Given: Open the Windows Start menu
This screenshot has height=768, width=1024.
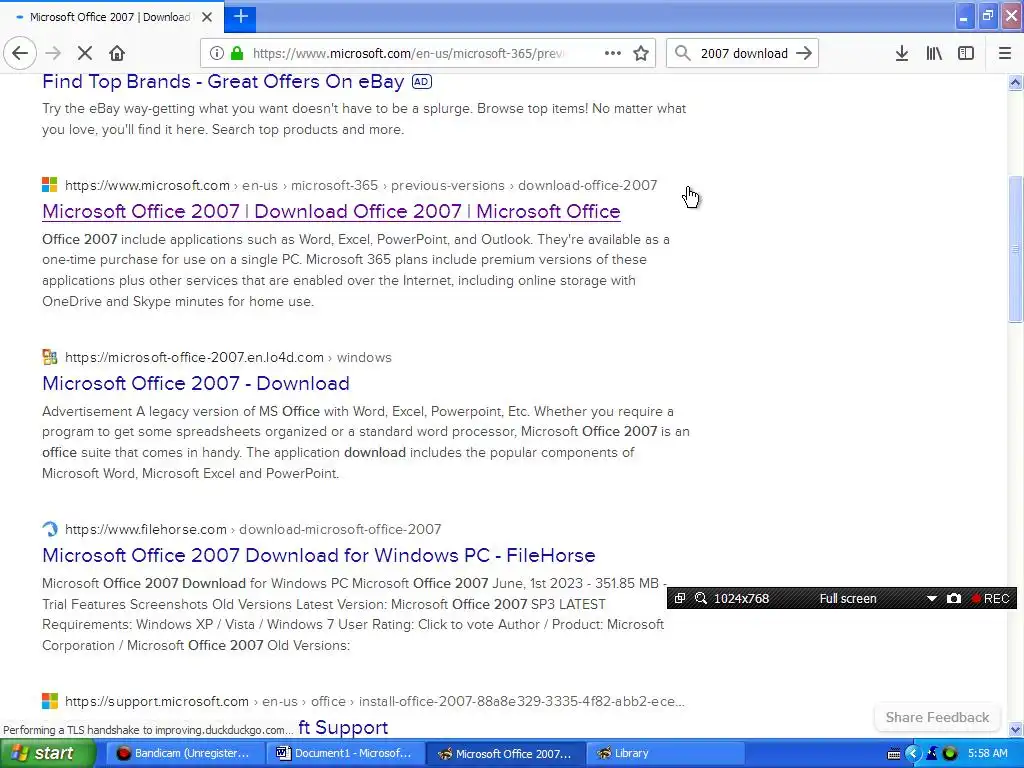Looking at the screenshot, I should tap(47, 753).
